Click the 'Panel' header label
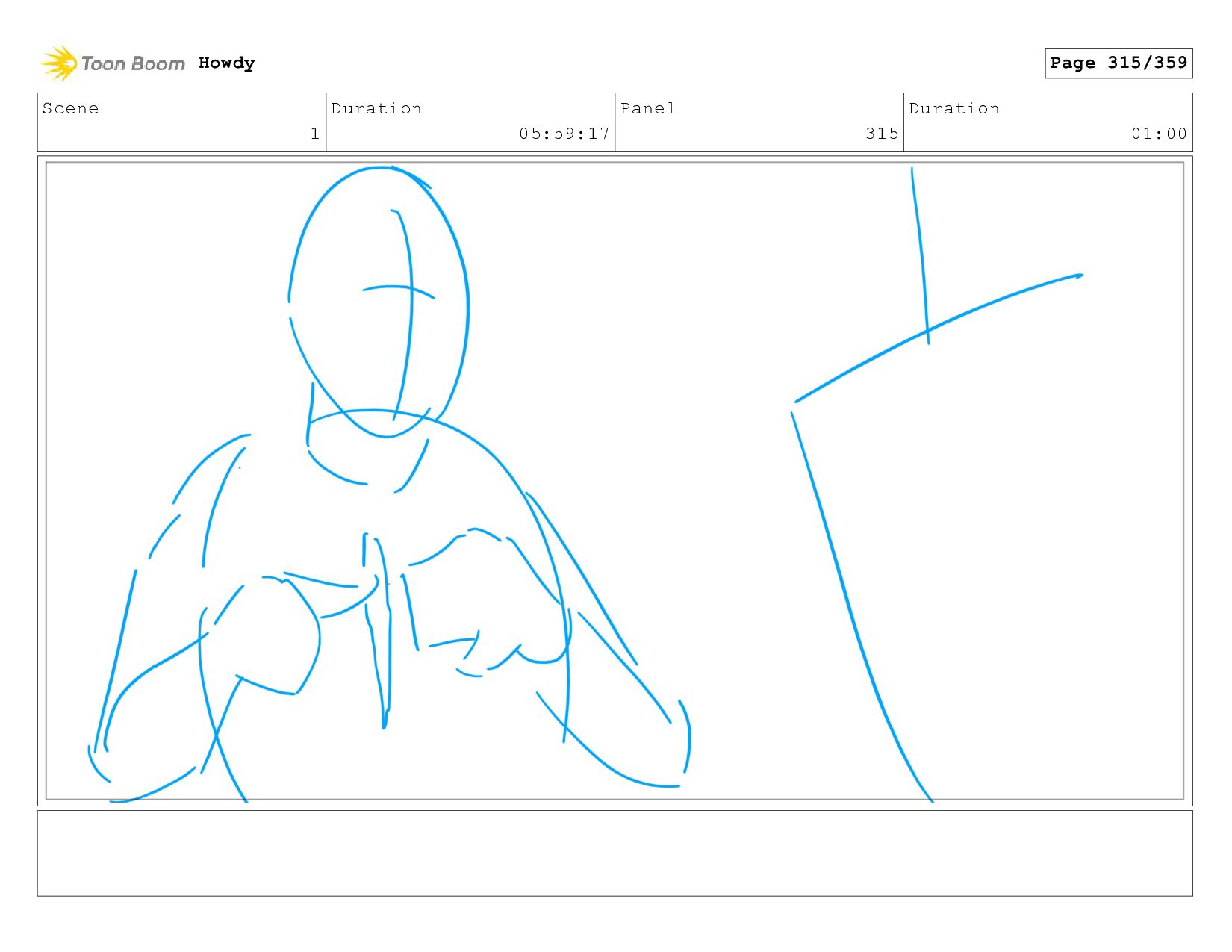The height and width of the screenshot is (952, 1232). pos(648,108)
